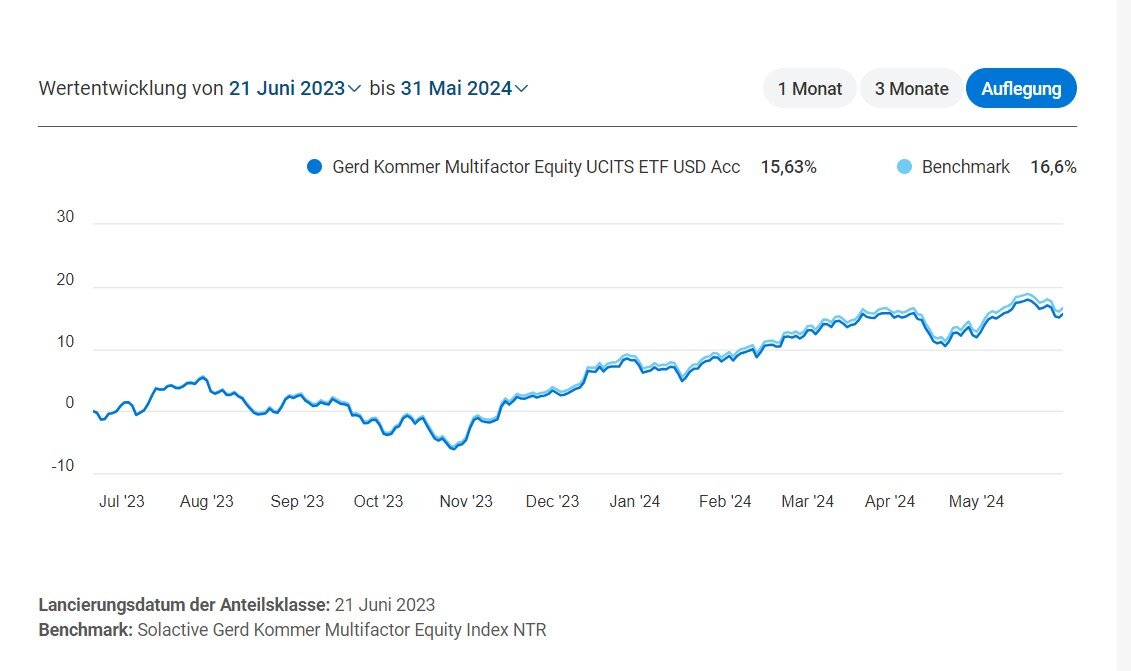Click the vertical scrollbar on right edge
1131x671 pixels.
1124,335
